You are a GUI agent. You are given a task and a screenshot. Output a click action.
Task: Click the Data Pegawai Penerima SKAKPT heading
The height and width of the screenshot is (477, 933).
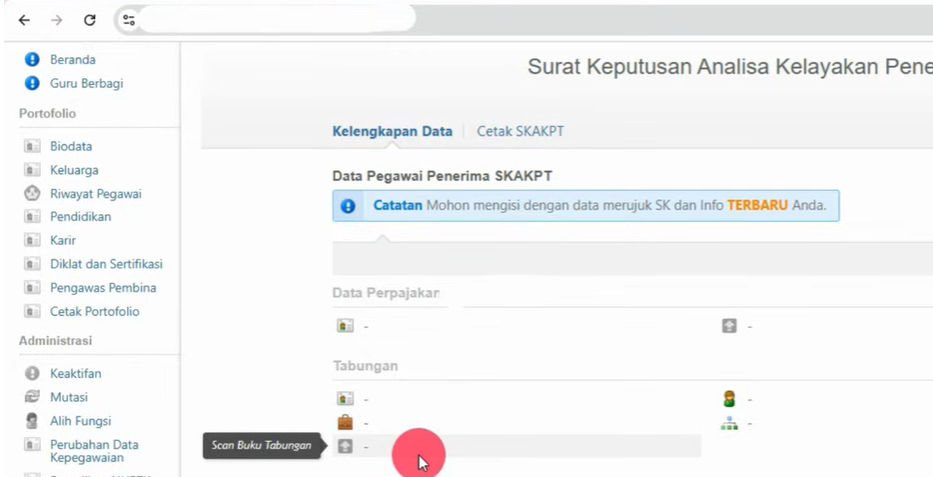pyautogui.click(x=442, y=176)
